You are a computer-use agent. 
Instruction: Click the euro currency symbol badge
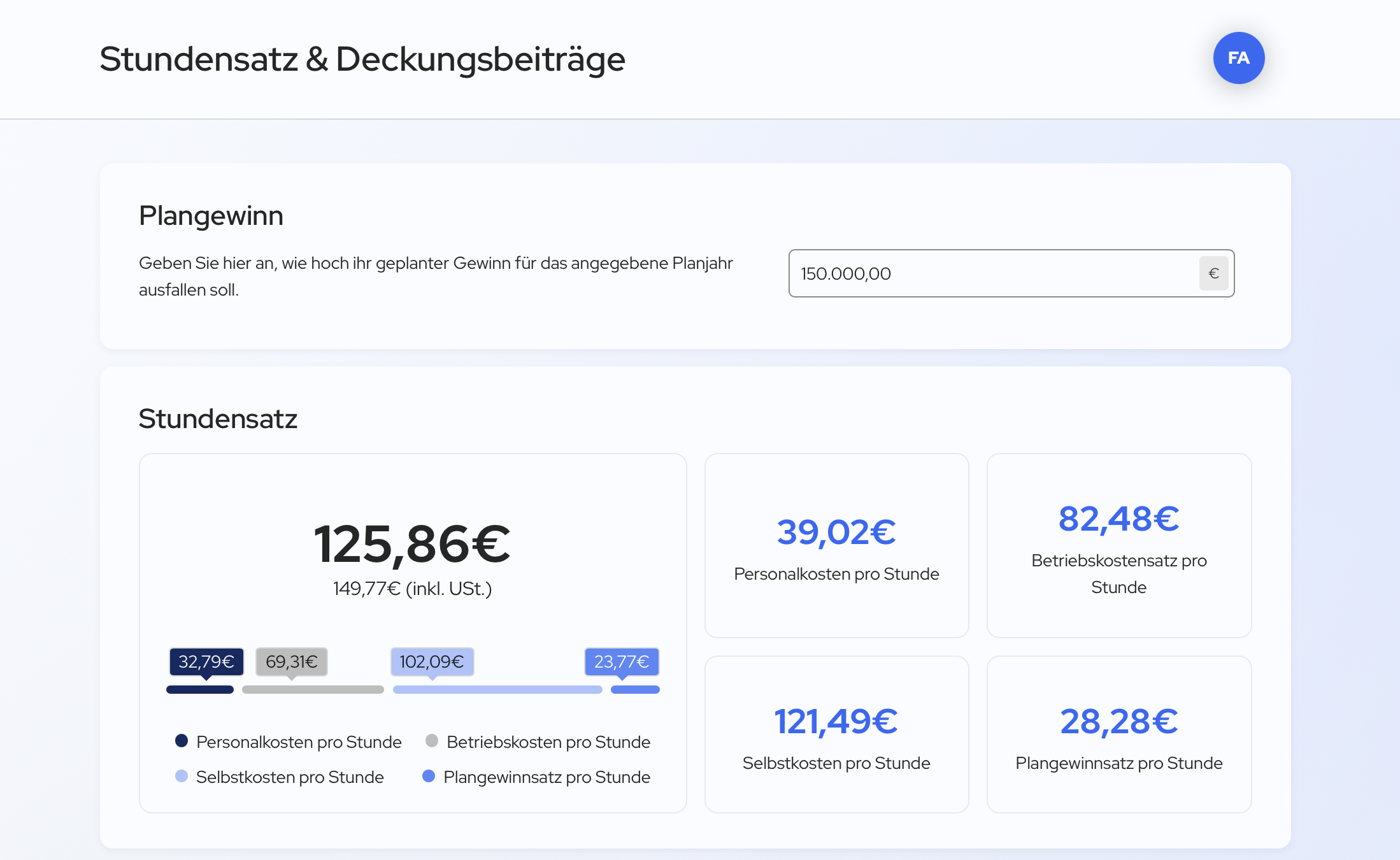click(1213, 273)
